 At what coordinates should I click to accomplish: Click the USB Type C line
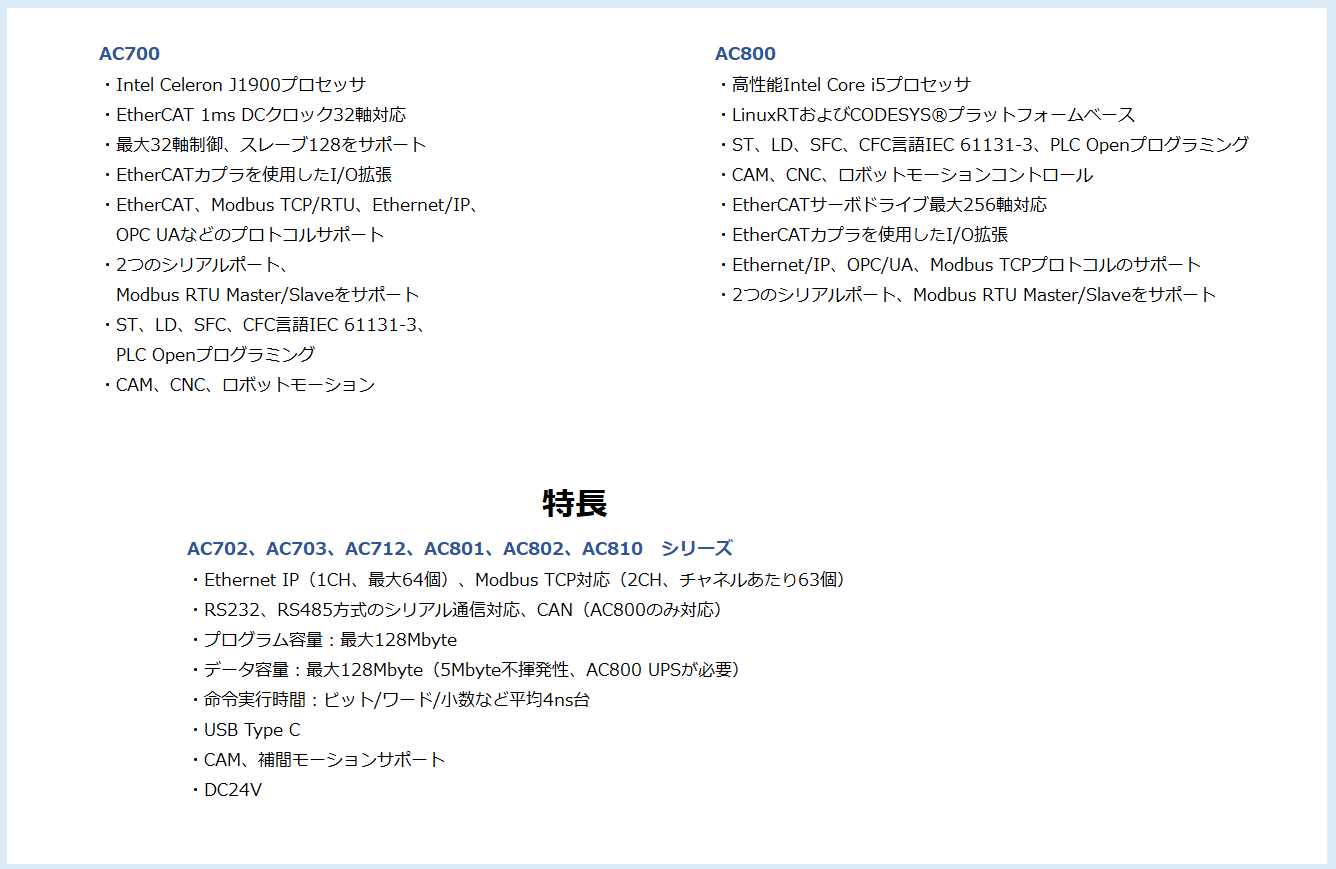tap(245, 730)
